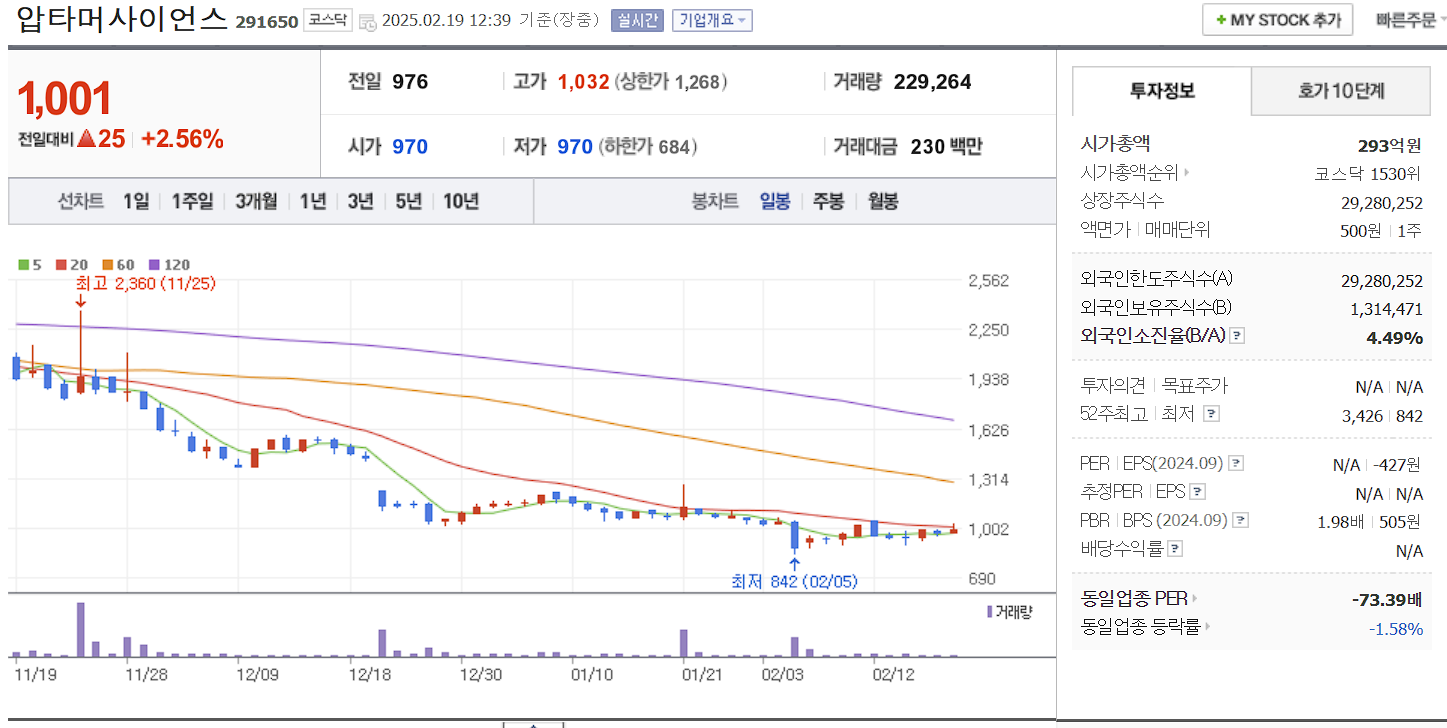Click the 52주최저 question mark icon
The width and height of the screenshot is (1447, 728).
tap(1210, 413)
